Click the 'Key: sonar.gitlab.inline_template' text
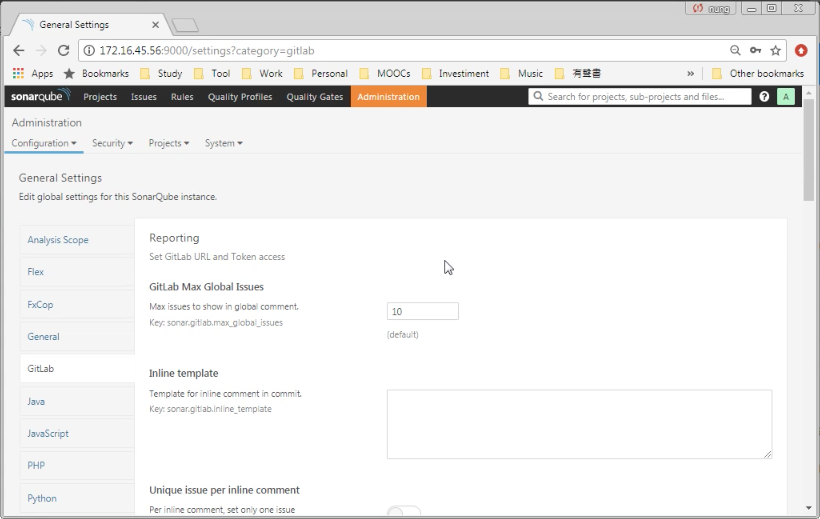Image resolution: width=820 pixels, height=519 pixels. pos(210,409)
